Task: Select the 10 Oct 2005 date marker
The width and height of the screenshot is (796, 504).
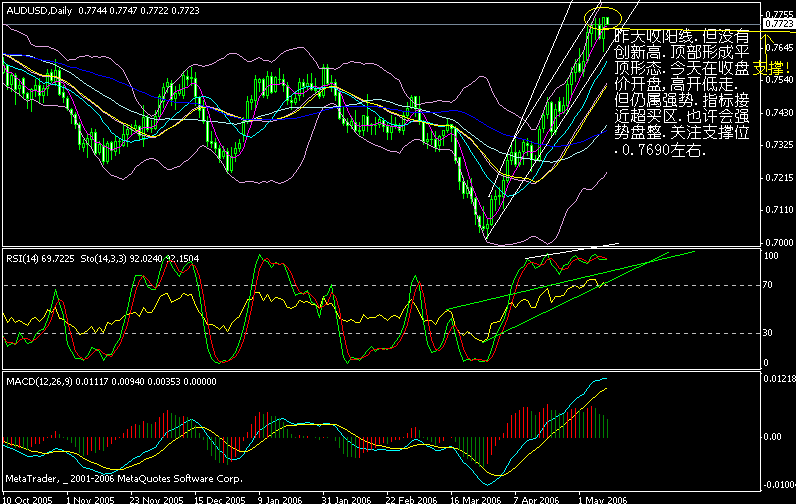Action: pyautogui.click(x=27, y=499)
